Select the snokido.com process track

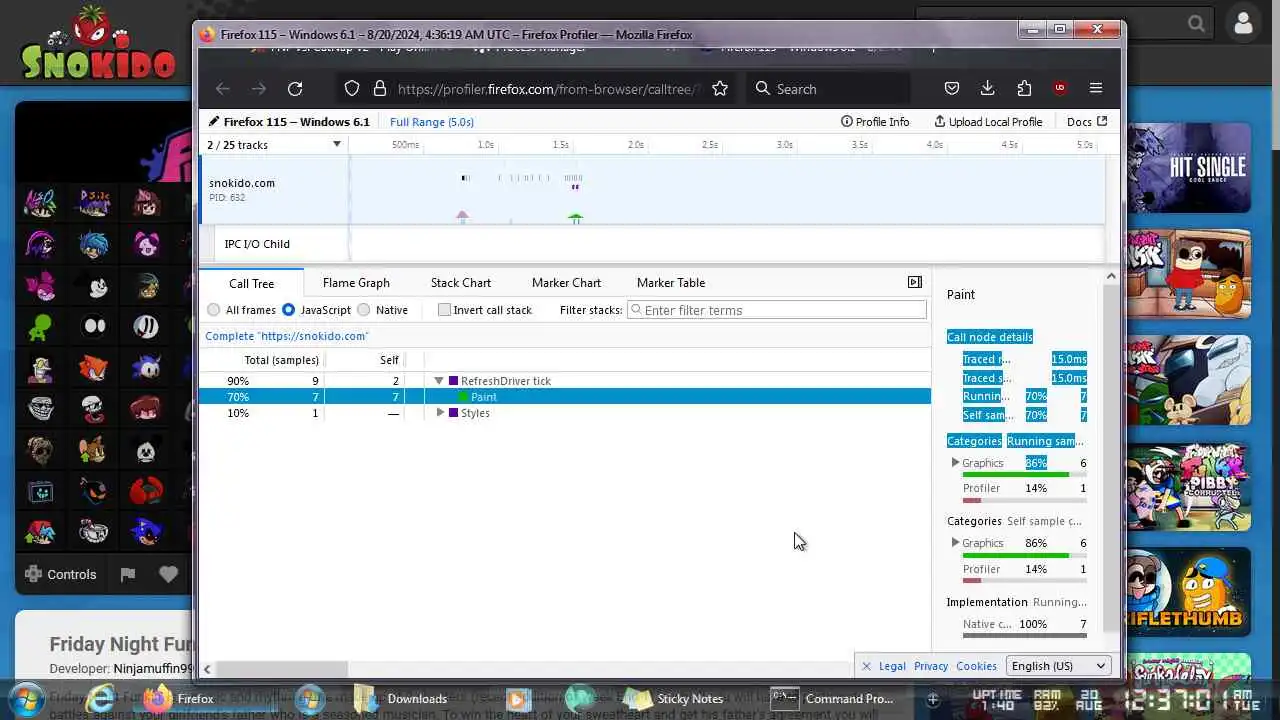[652, 190]
